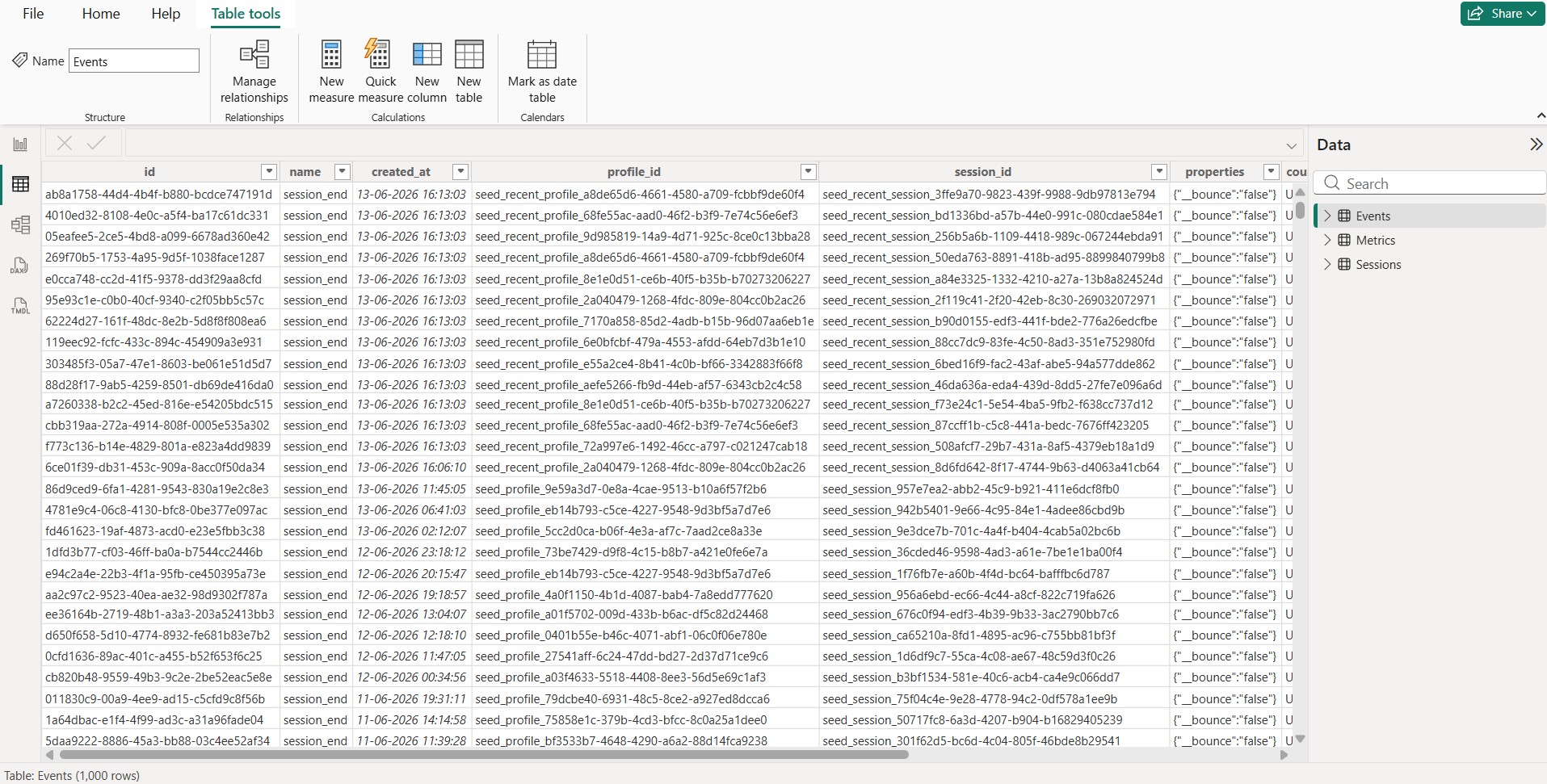
Task: Commit the formula bar entry (checkmark)
Action: [96, 143]
